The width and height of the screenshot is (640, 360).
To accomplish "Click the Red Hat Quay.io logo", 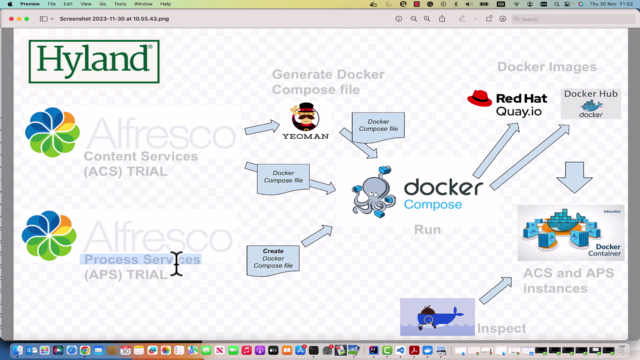I will [x=507, y=104].
